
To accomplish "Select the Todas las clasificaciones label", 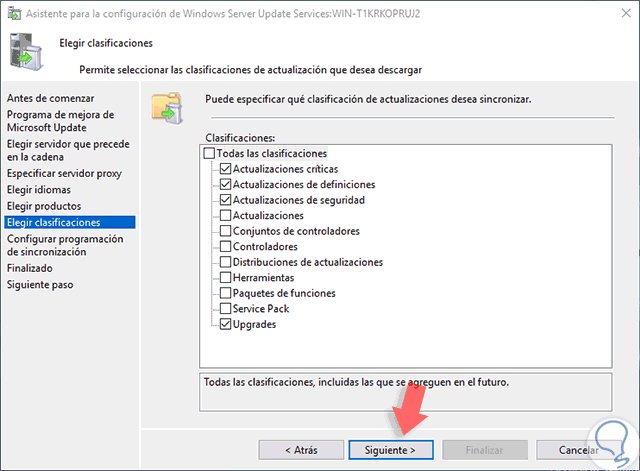I will pyautogui.click(x=272, y=153).
